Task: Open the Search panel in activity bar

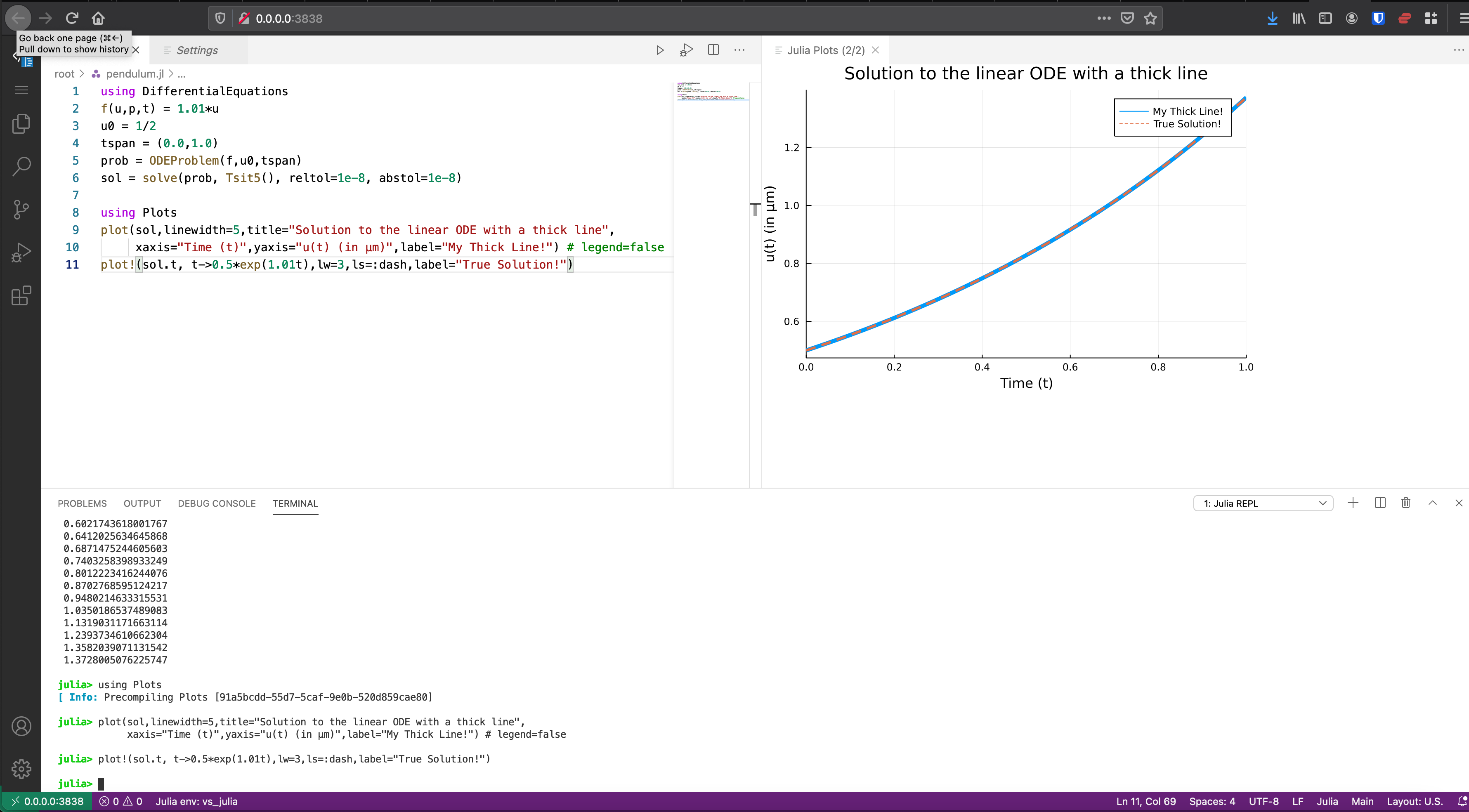Action: click(21, 167)
